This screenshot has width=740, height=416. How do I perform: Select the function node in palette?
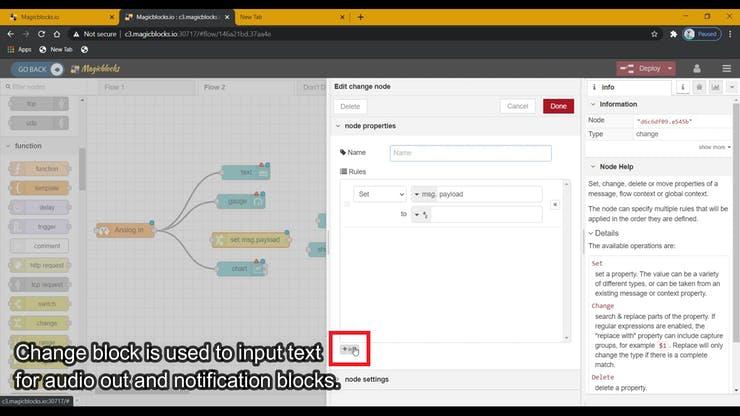pos(40,169)
